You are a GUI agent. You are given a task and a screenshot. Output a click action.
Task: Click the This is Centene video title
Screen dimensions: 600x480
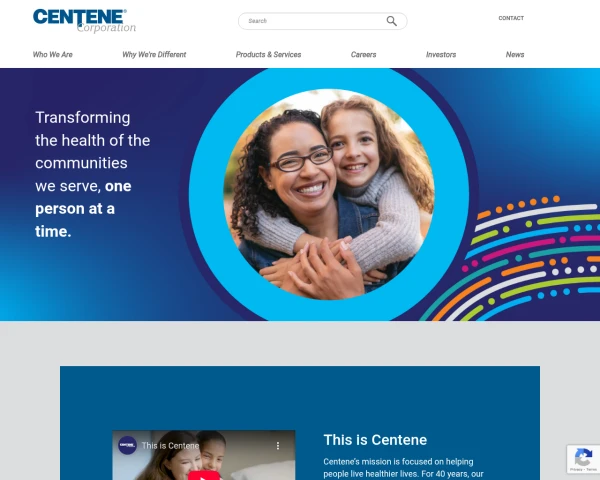click(170, 446)
